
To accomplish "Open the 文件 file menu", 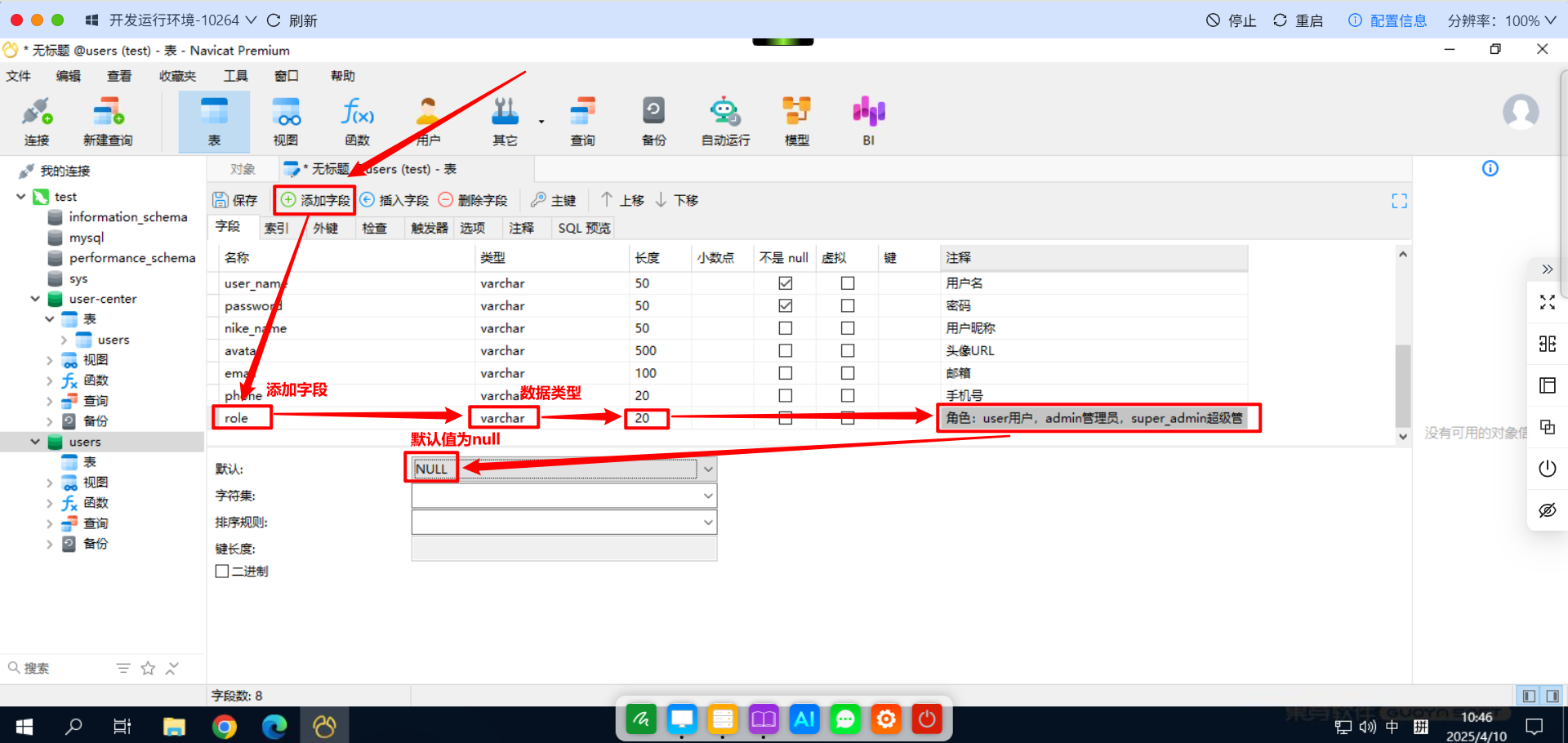I will [19, 76].
